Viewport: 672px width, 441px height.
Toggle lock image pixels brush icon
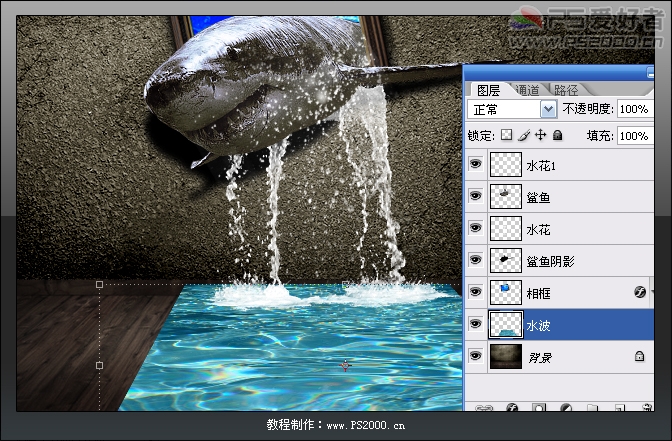(524, 135)
